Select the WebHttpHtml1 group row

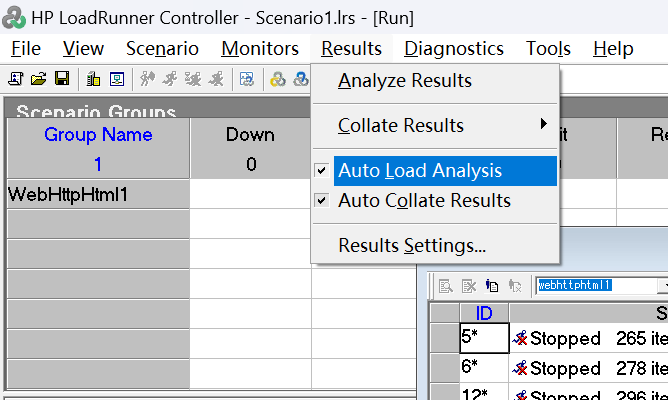point(98,194)
